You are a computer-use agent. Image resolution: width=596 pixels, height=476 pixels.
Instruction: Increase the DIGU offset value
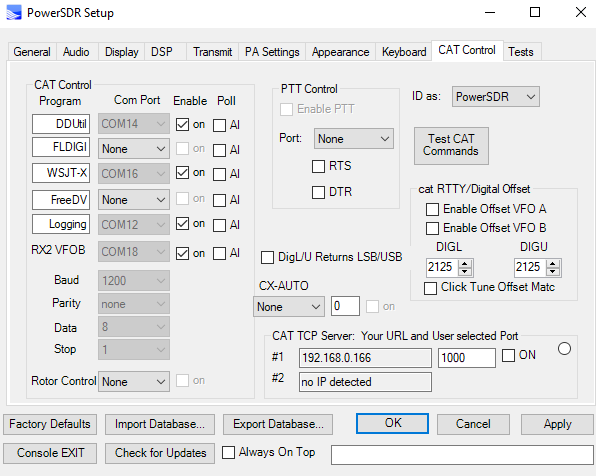click(553, 263)
